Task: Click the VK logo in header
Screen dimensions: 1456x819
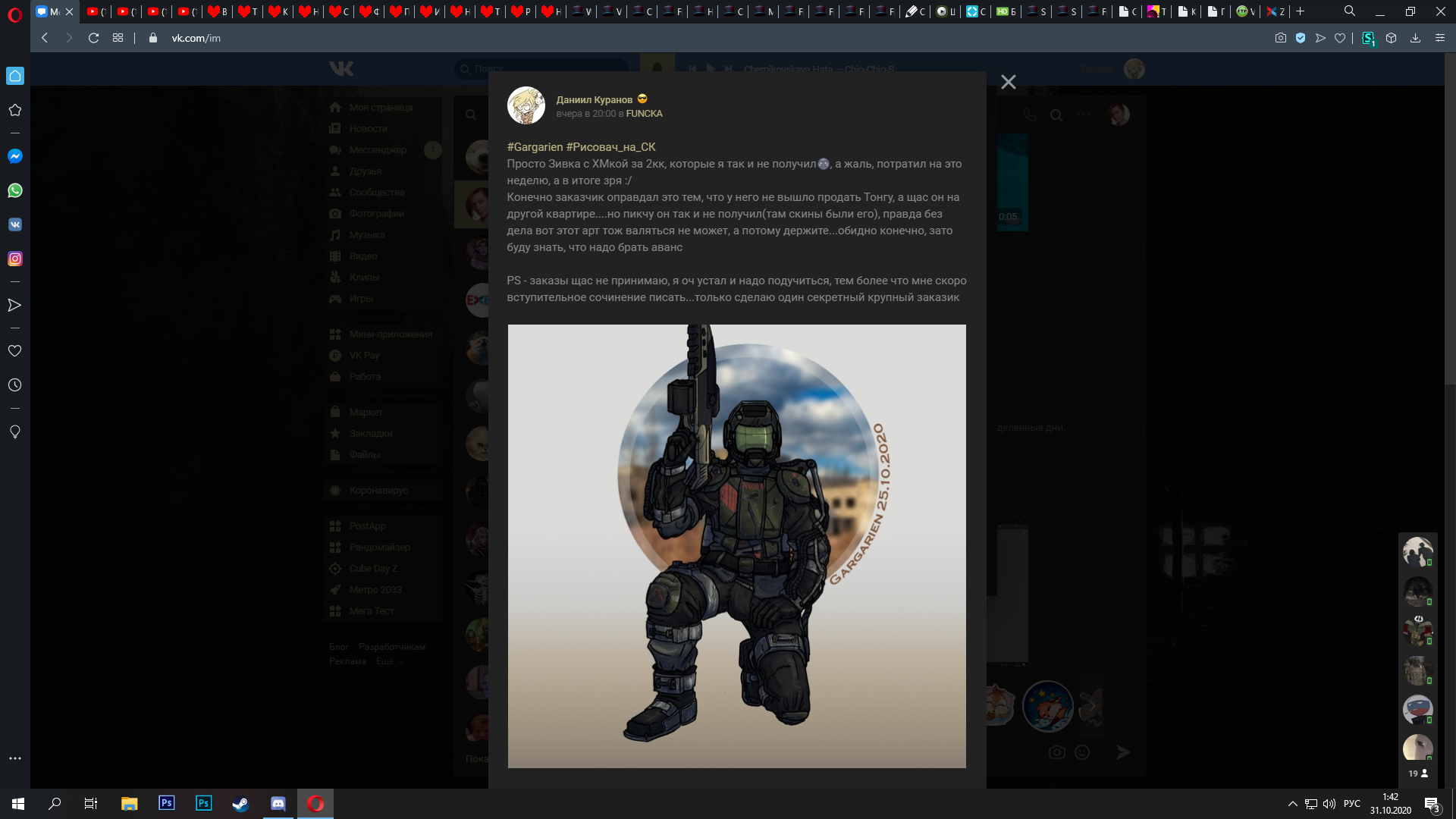Action: [341, 69]
